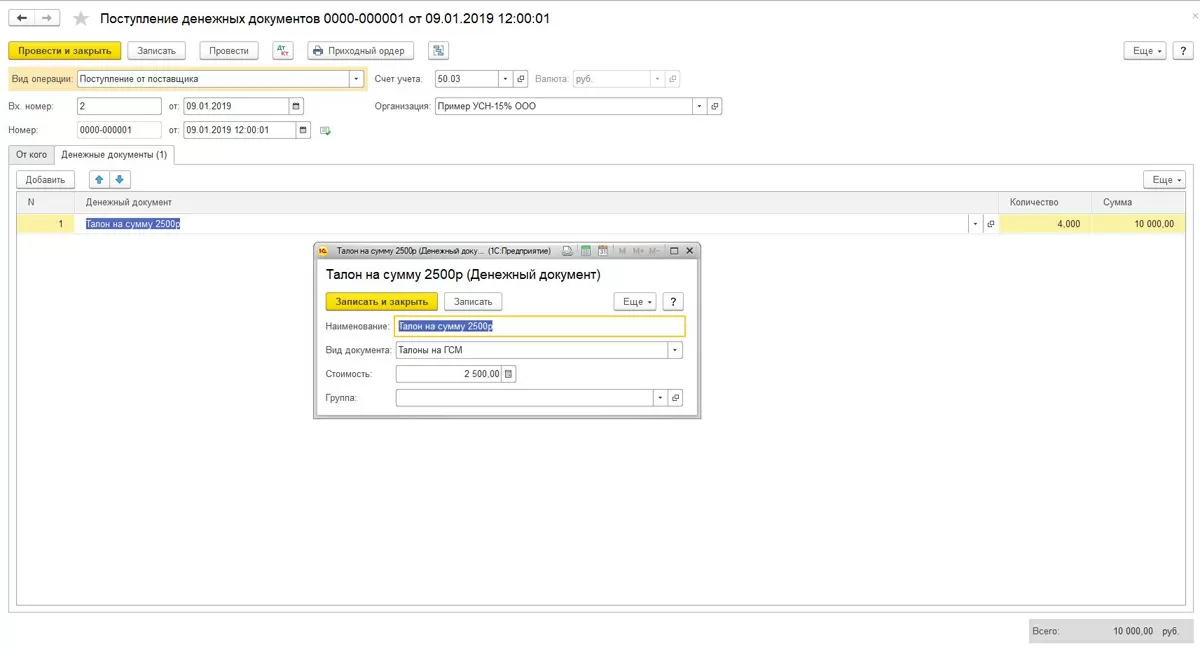Move the table row down
The height and width of the screenshot is (649, 1200).
(x=119, y=180)
